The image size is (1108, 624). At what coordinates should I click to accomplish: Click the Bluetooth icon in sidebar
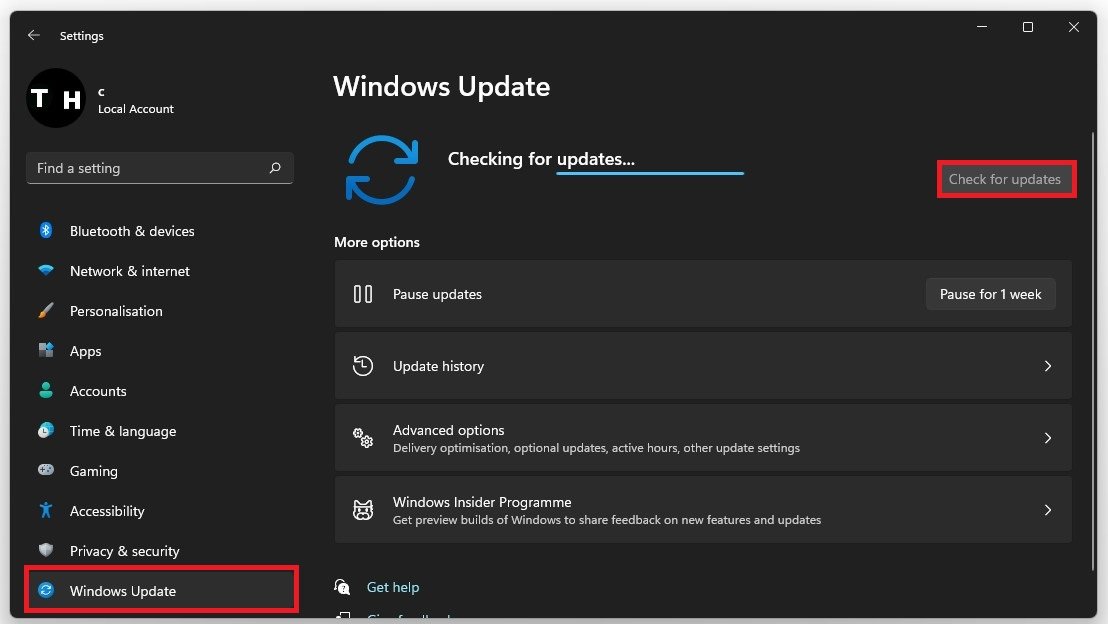pos(46,230)
